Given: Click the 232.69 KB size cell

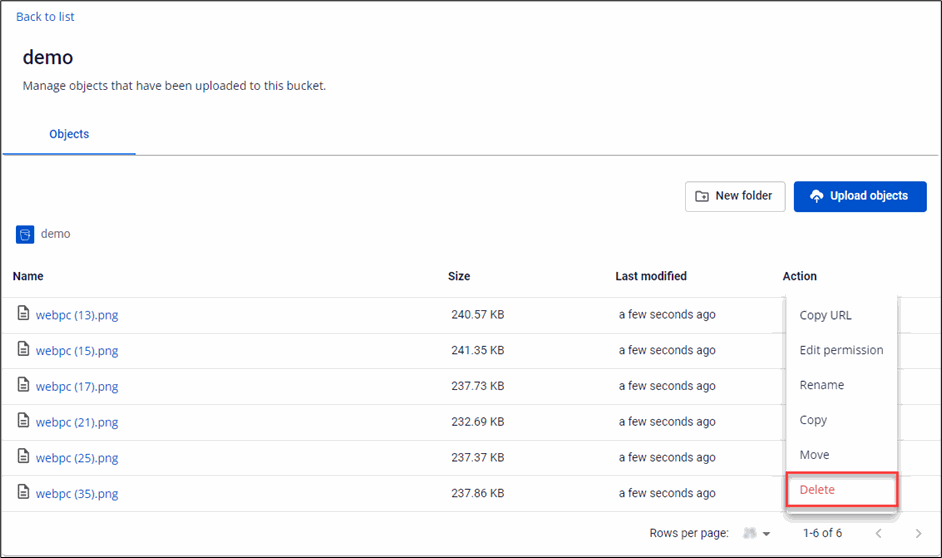Looking at the screenshot, I should [x=478, y=422].
